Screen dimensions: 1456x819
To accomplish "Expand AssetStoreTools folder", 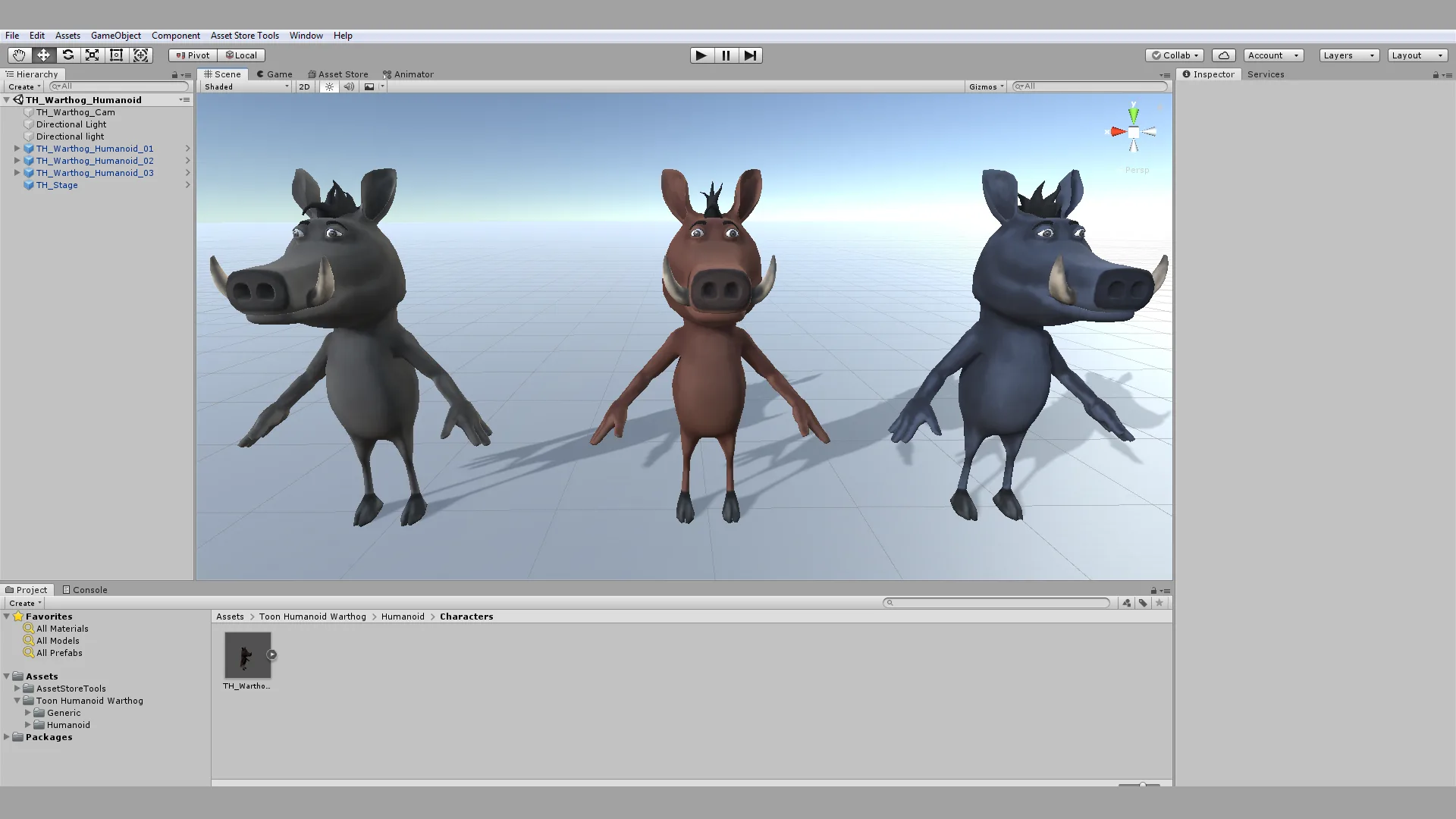I will click(17, 689).
